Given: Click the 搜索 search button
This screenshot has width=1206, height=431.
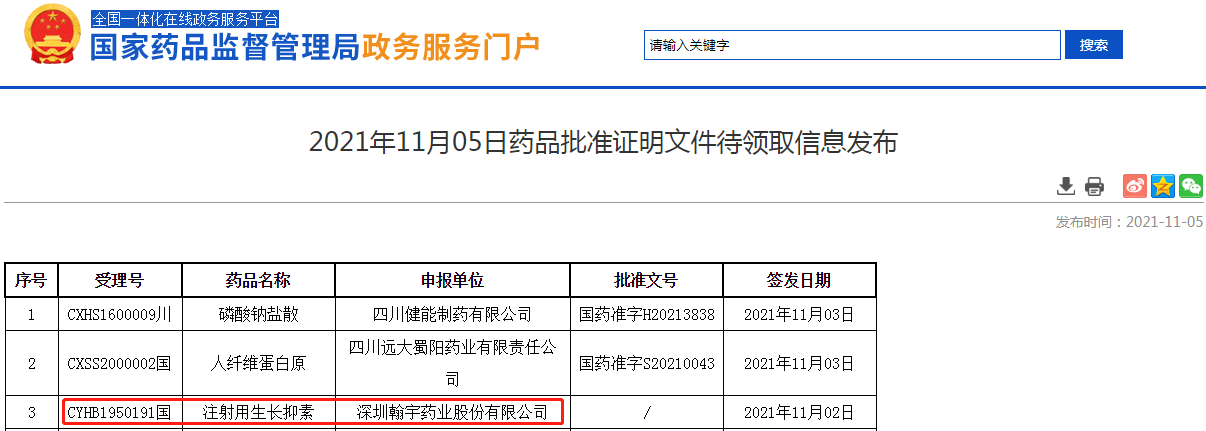Looking at the screenshot, I should 1094,45.
